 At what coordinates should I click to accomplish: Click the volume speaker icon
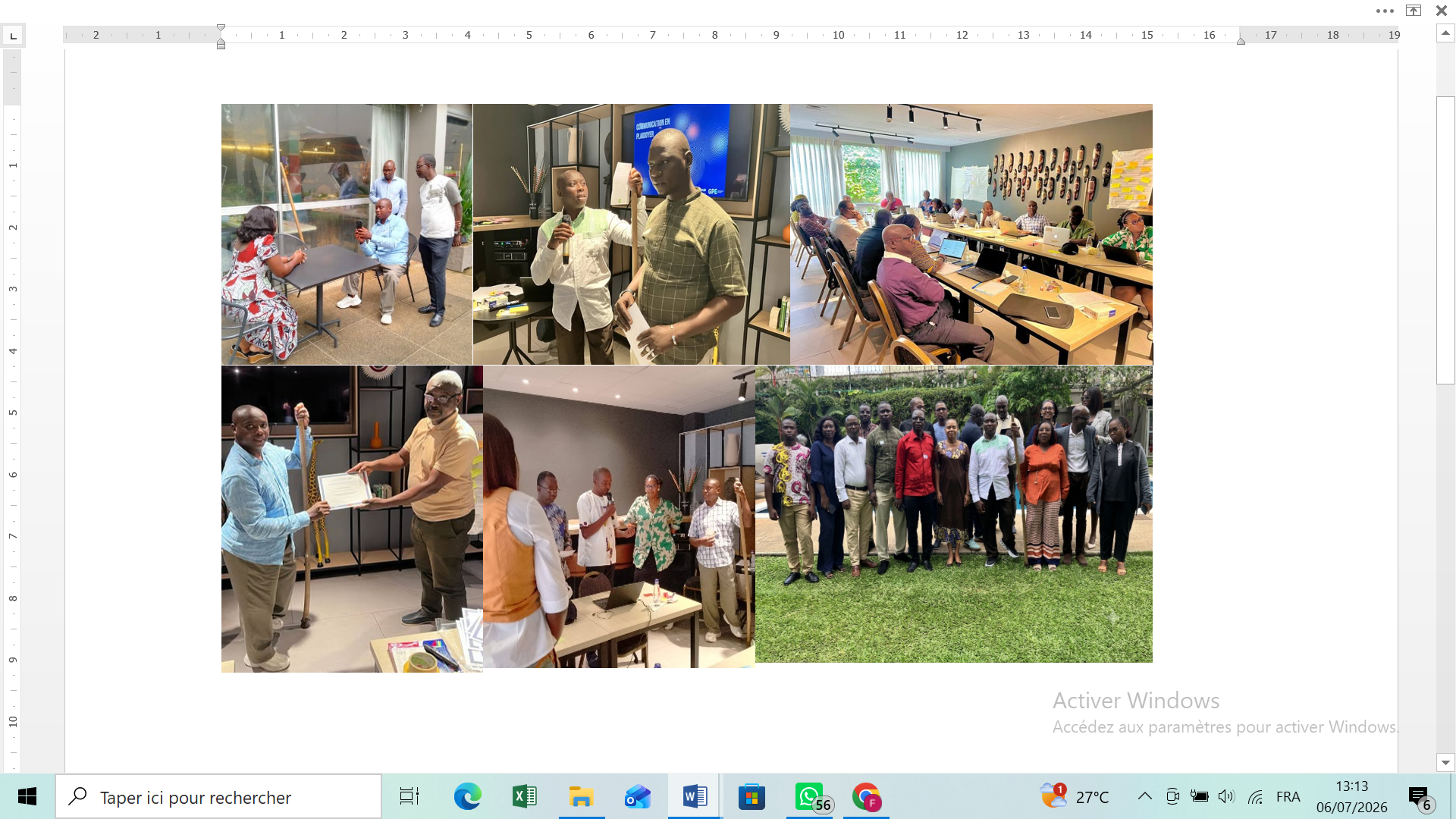point(1226,796)
